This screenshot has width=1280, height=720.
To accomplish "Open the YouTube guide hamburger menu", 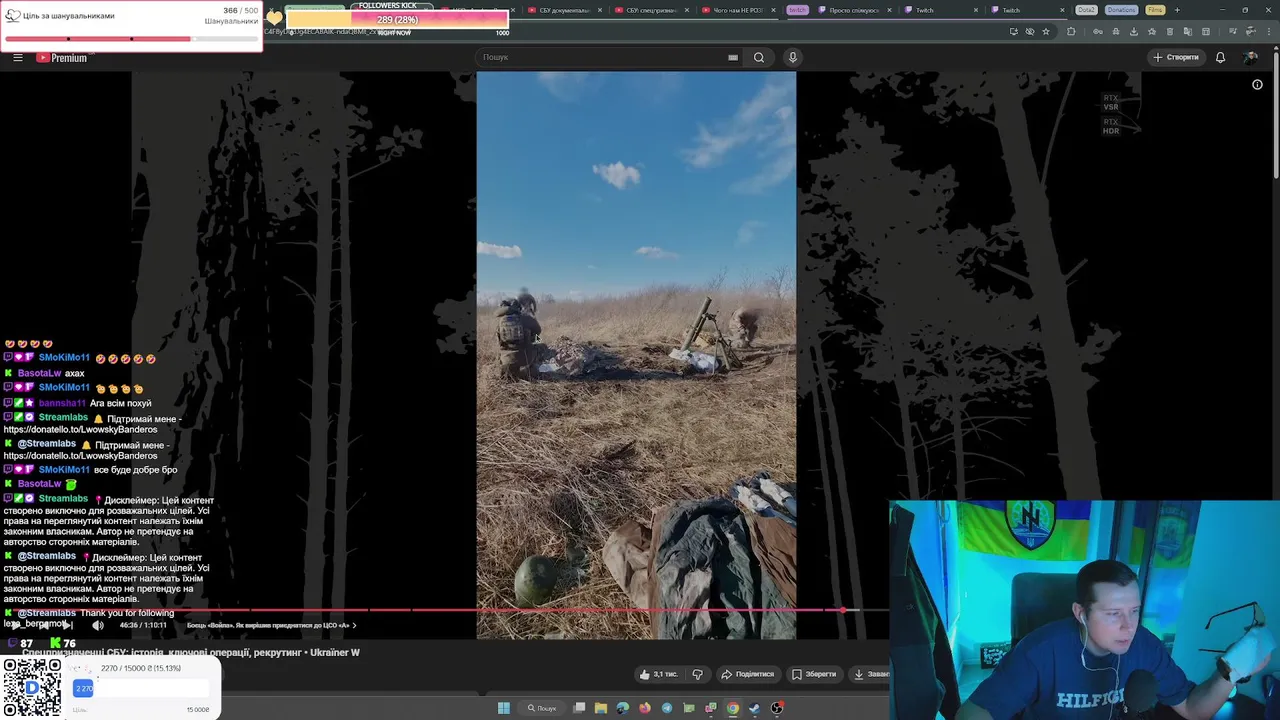I will (18, 57).
